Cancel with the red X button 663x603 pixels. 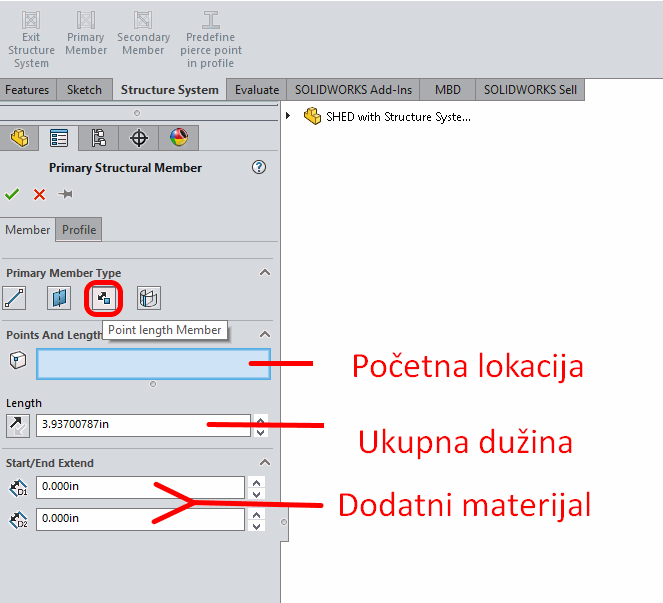click(39, 194)
